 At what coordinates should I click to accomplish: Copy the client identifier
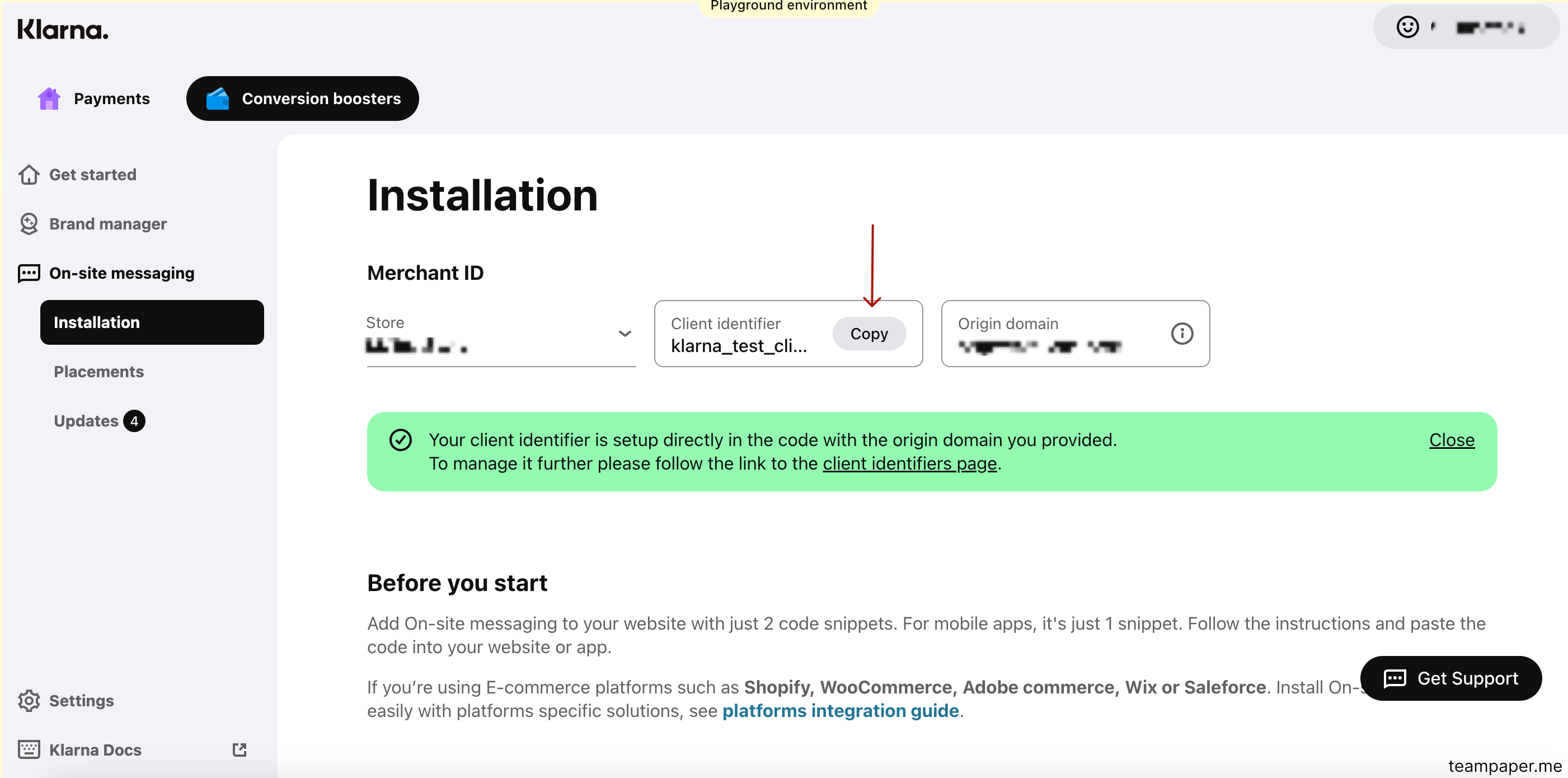tap(869, 334)
